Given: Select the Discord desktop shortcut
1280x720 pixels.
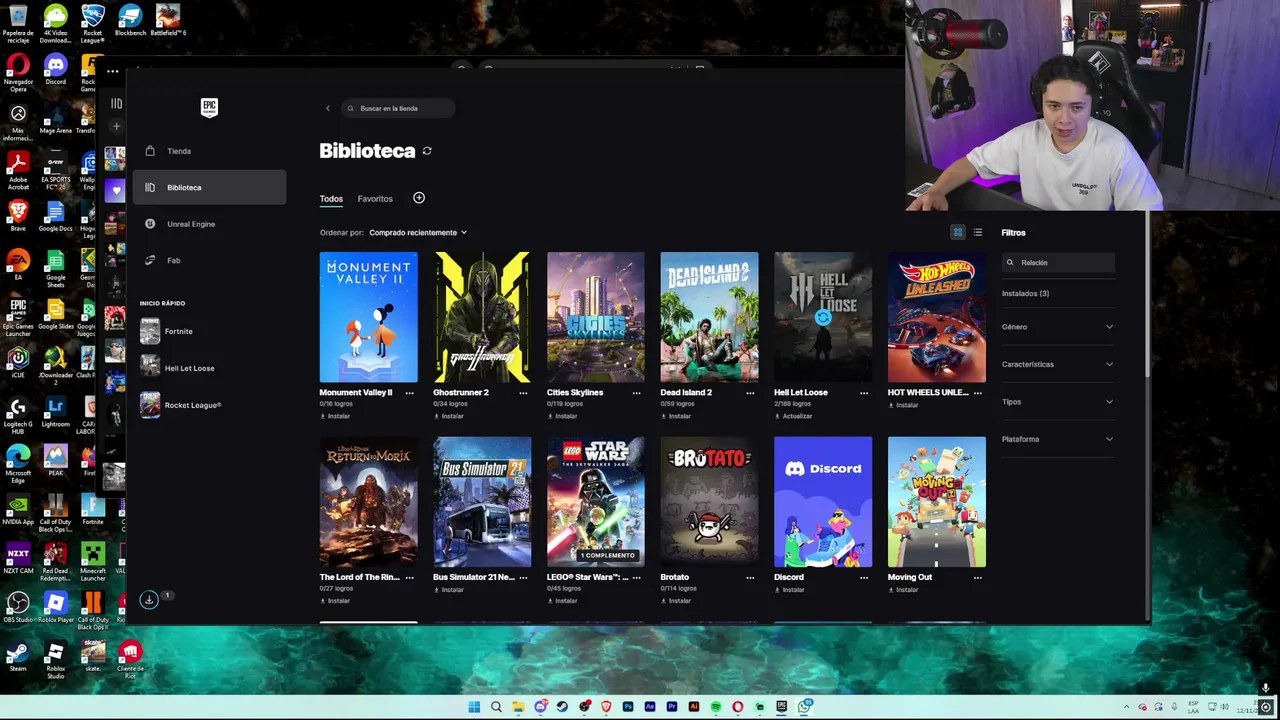Looking at the screenshot, I should [x=55, y=70].
